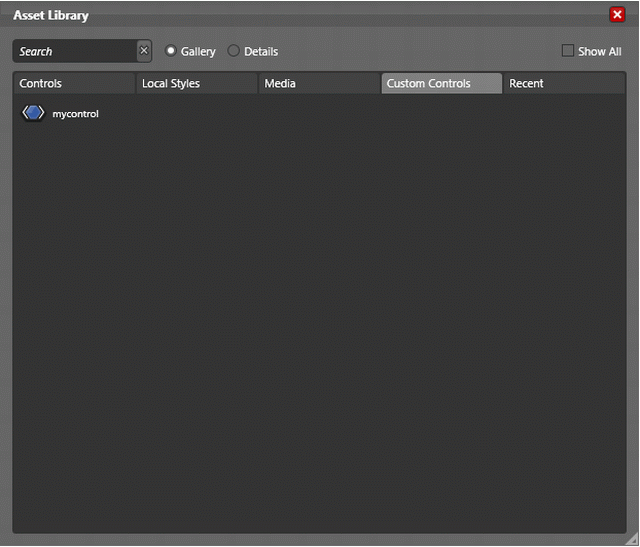Click the mycontrol label text
This screenshot has height=547, width=640.
coord(76,114)
